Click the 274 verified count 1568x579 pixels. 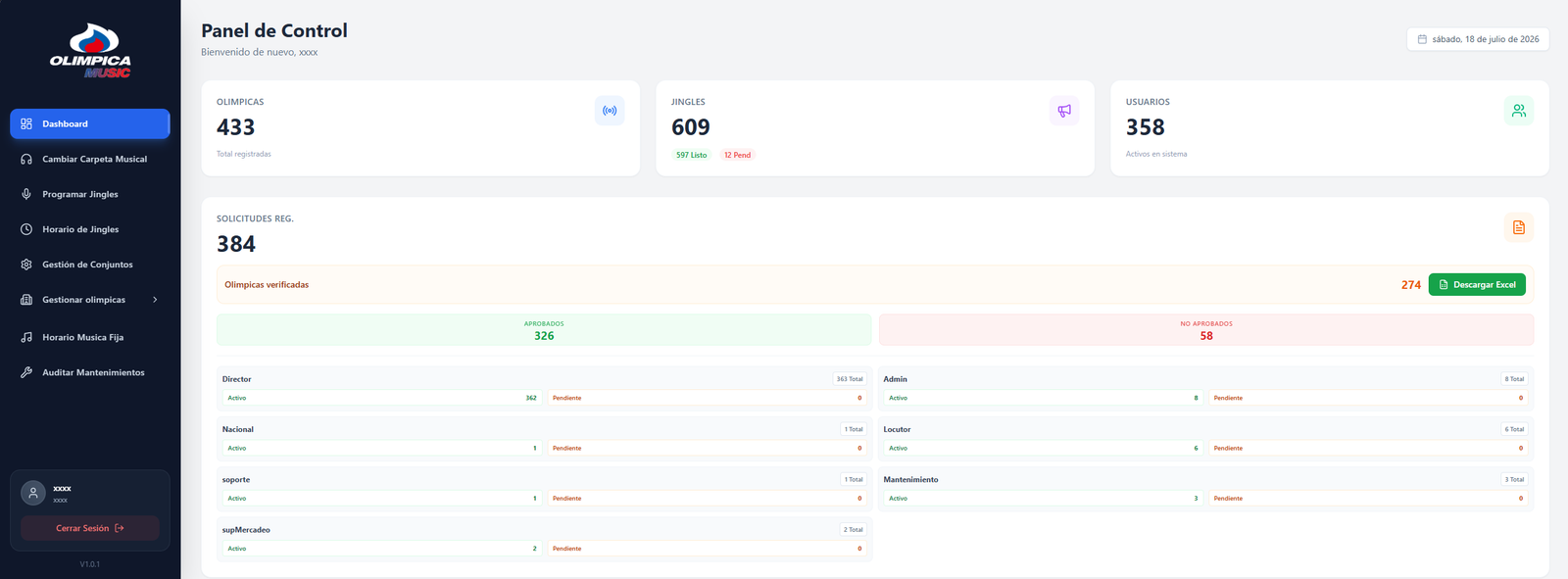click(1411, 285)
